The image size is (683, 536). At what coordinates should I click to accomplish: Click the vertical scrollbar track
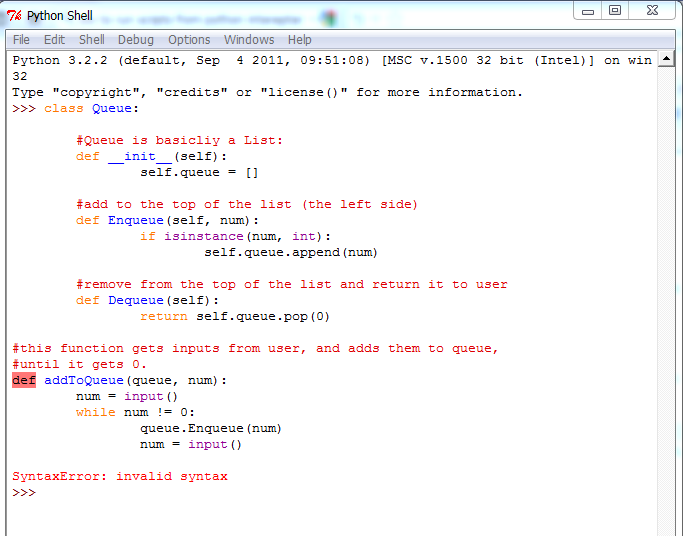666,300
